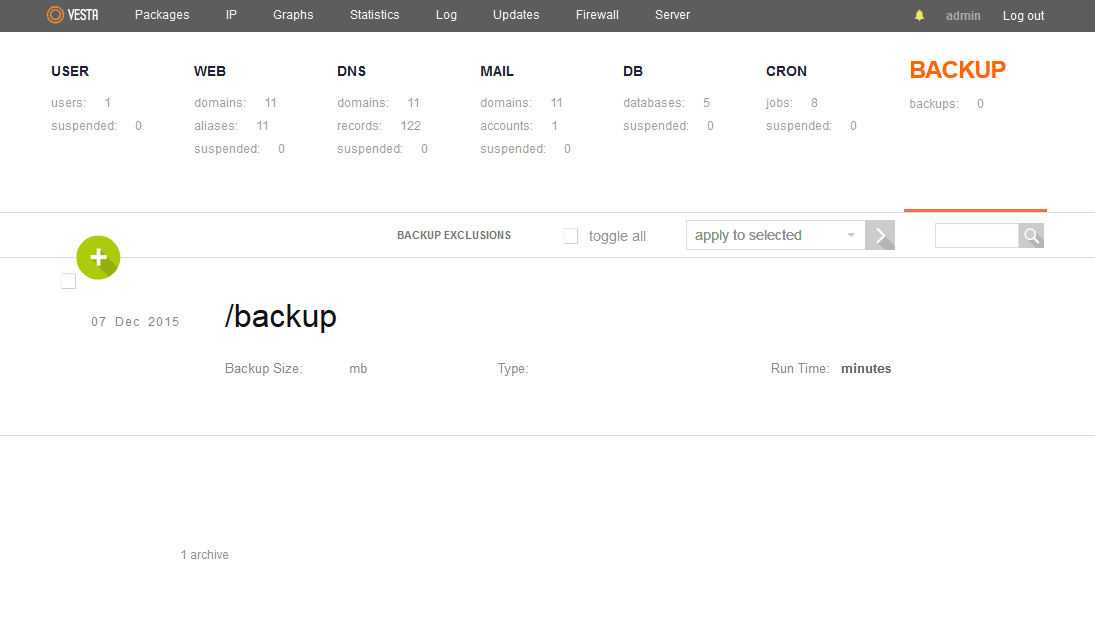Open BACKUP EXCLUSIONS settings
1095x632 pixels.
pyautogui.click(x=453, y=235)
